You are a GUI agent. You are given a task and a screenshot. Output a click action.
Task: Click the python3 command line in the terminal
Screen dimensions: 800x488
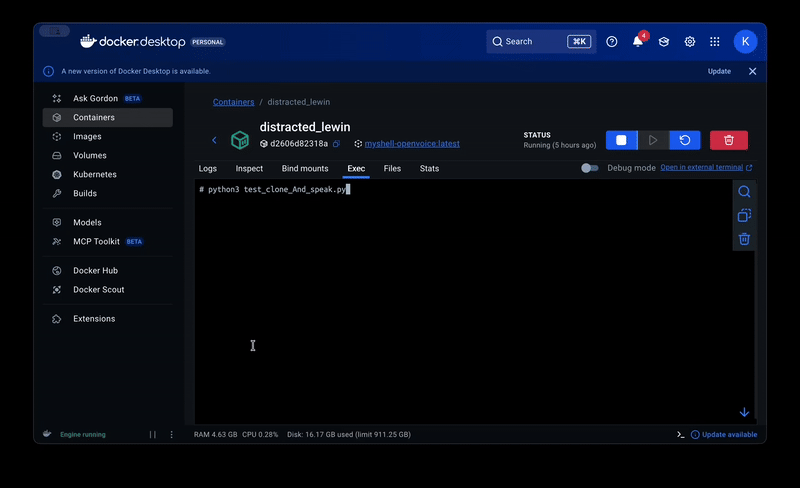[274, 189]
